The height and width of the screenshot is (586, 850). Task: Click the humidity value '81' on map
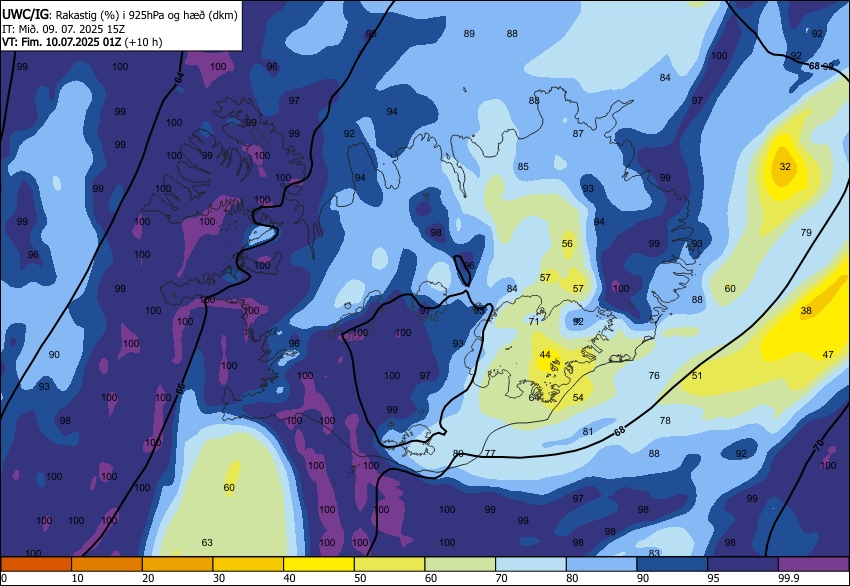(588, 432)
